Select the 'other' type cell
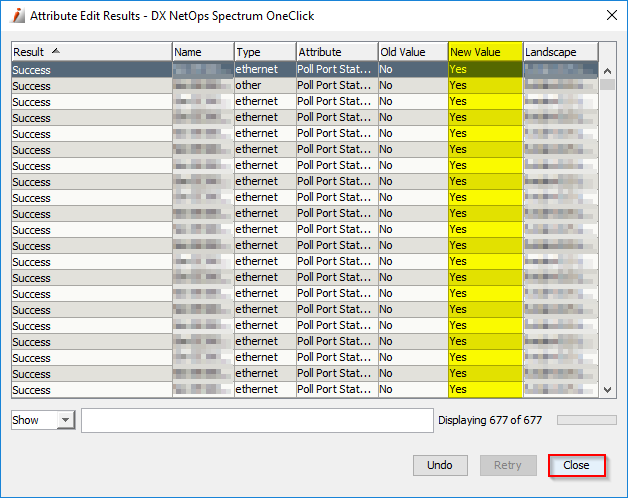 tap(265, 85)
